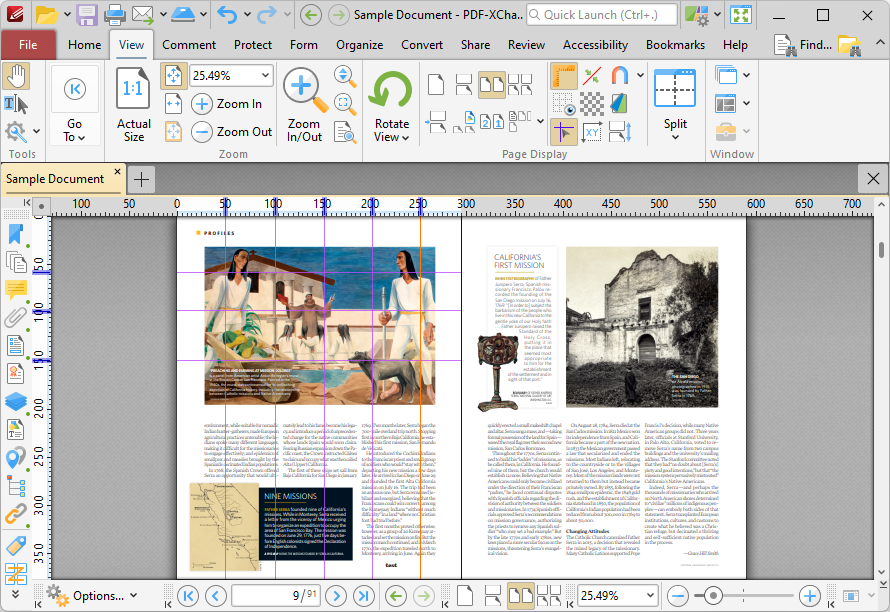Select Single Page layout in ribbon
Screen dimensions: 890x612
435,85
